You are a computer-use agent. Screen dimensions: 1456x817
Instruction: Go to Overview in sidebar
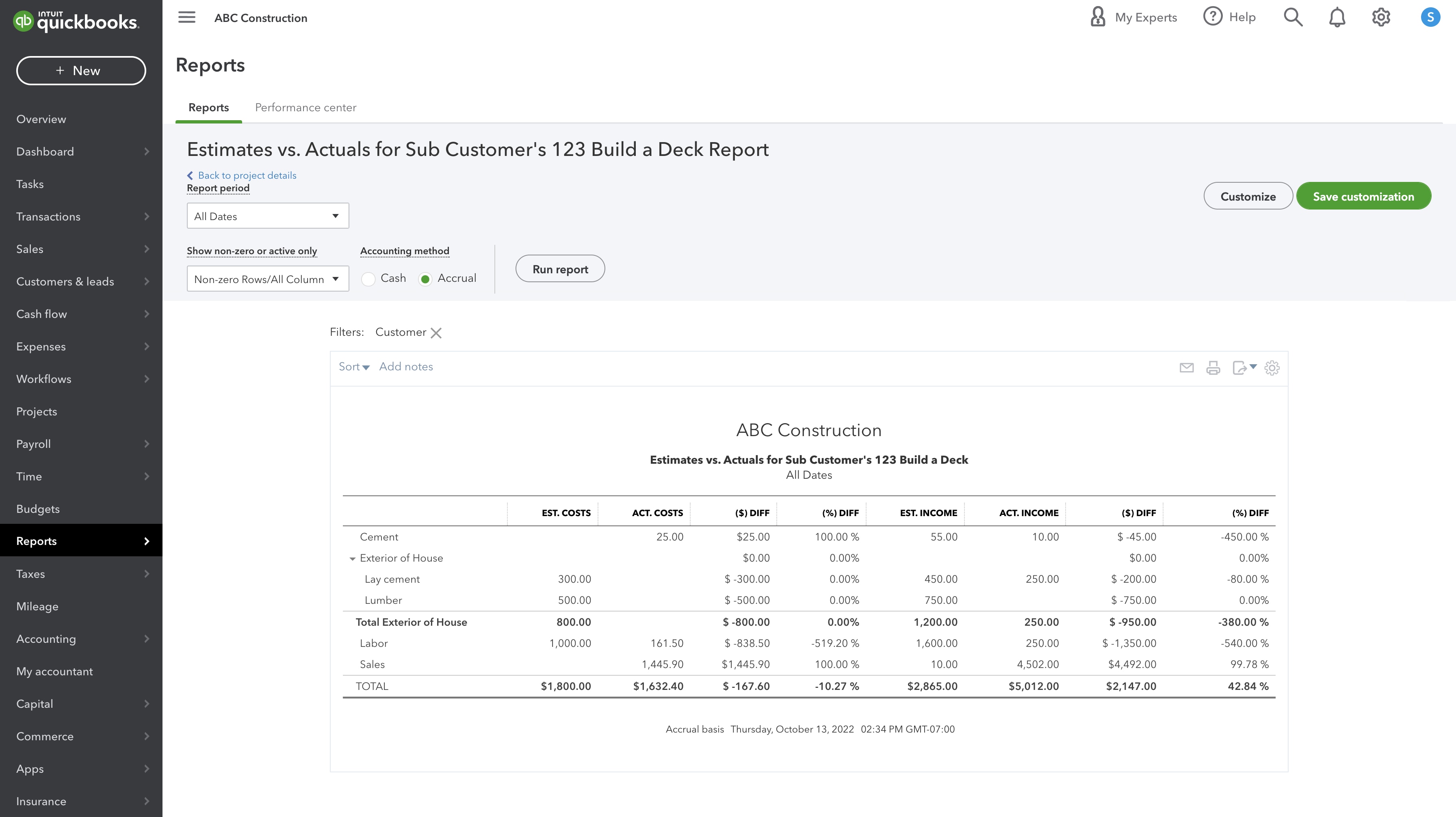(41, 119)
